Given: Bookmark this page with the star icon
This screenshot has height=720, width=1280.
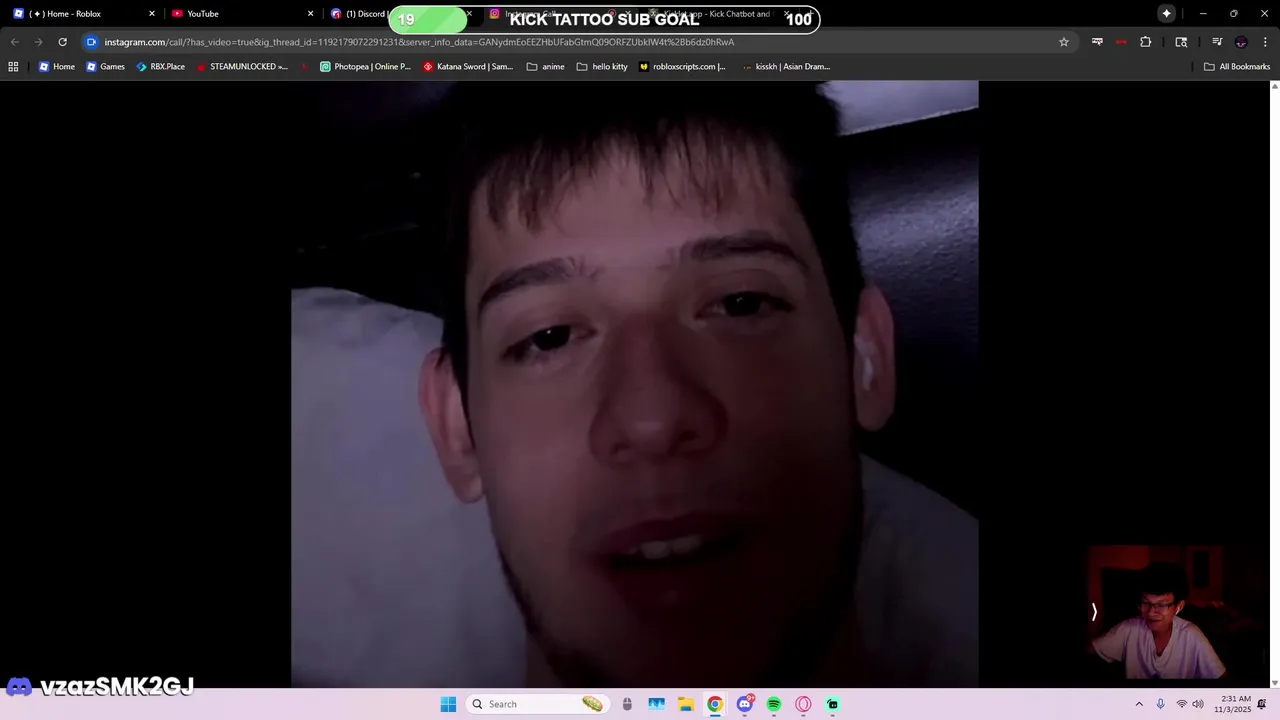Looking at the screenshot, I should tap(1064, 42).
